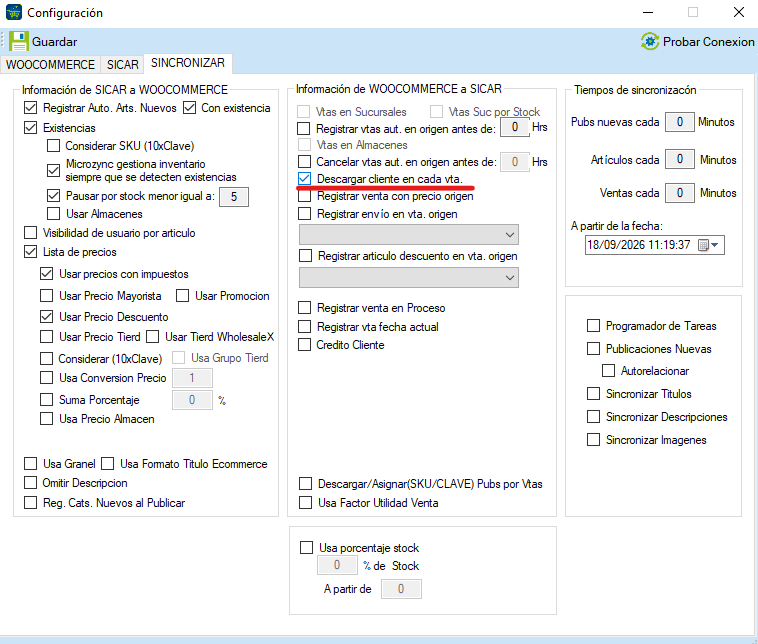Enable Autorelacionar checkbox
Image resolution: width=758 pixels, height=644 pixels.
pyautogui.click(x=608, y=371)
